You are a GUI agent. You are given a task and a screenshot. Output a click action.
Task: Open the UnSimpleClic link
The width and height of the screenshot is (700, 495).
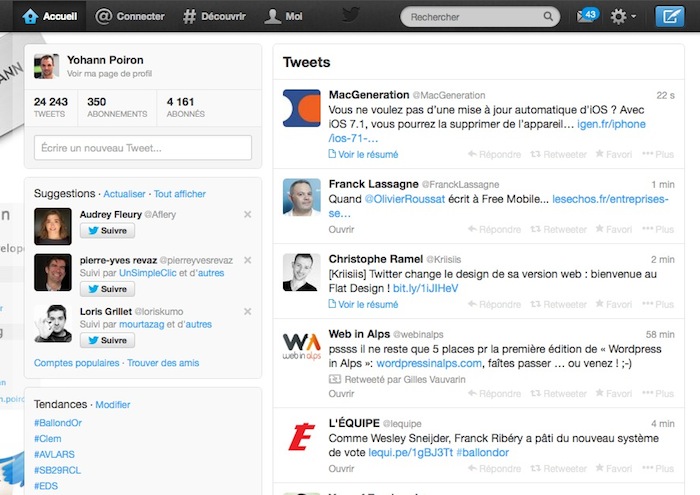point(148,273)
